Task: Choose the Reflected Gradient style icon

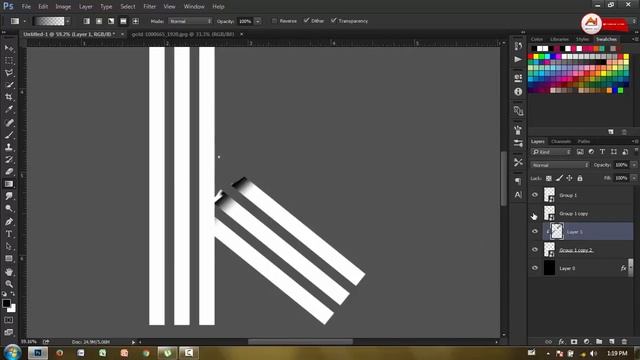Action: (123, 21)
